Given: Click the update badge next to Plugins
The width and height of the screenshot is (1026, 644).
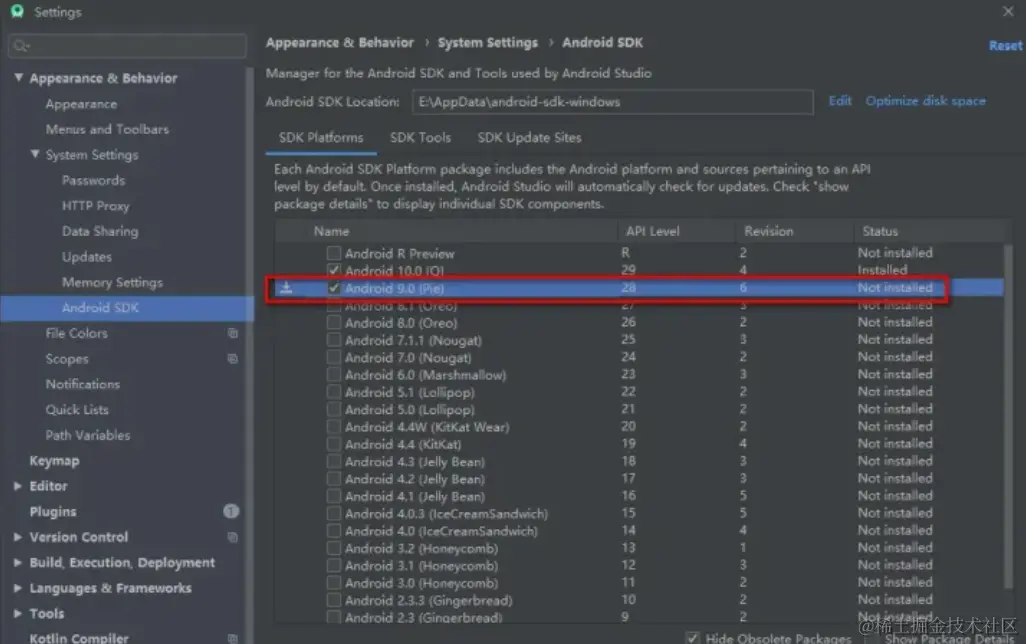Looking at the screenshot, I should pos(231,511).
